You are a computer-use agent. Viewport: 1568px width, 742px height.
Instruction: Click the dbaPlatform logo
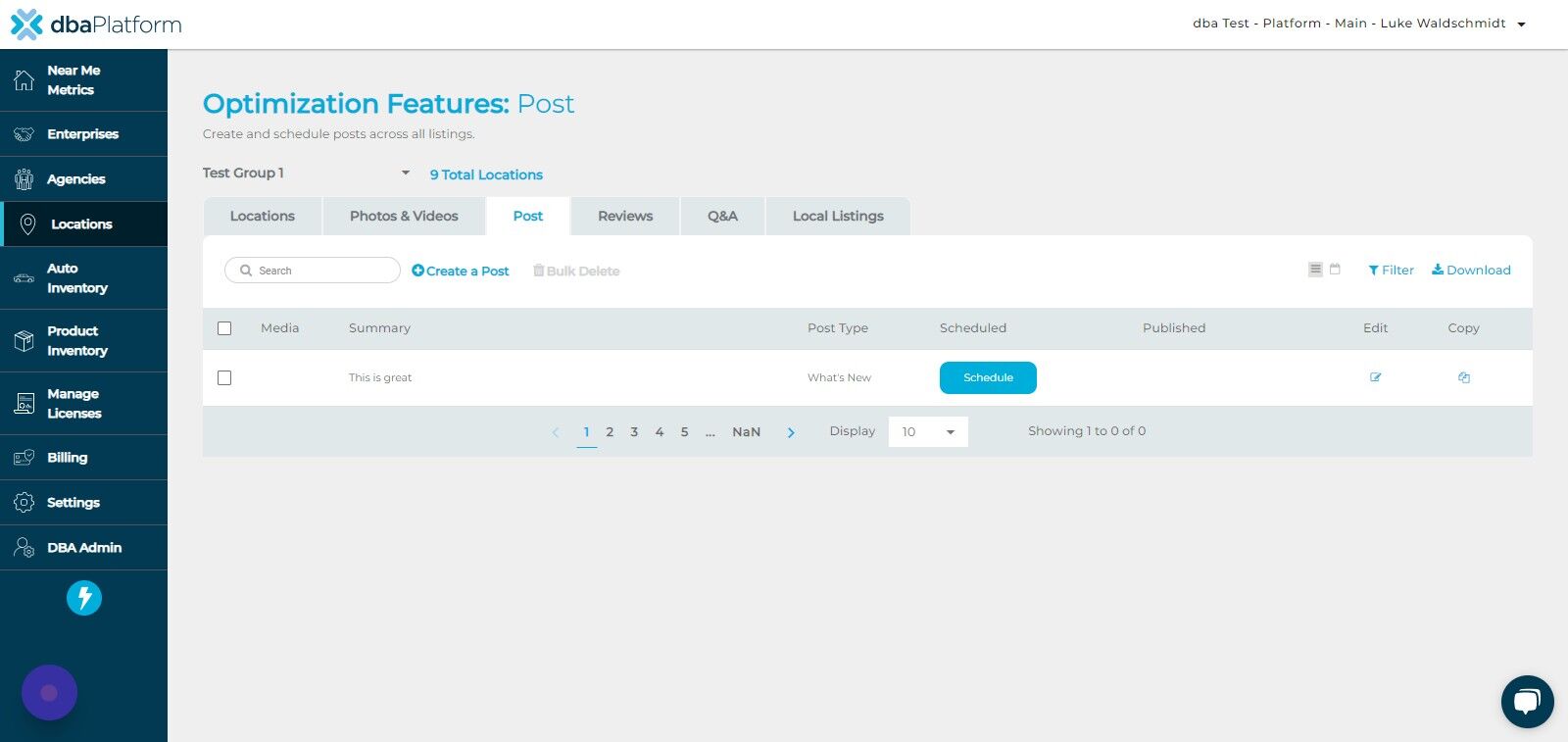tap(96, 25)
